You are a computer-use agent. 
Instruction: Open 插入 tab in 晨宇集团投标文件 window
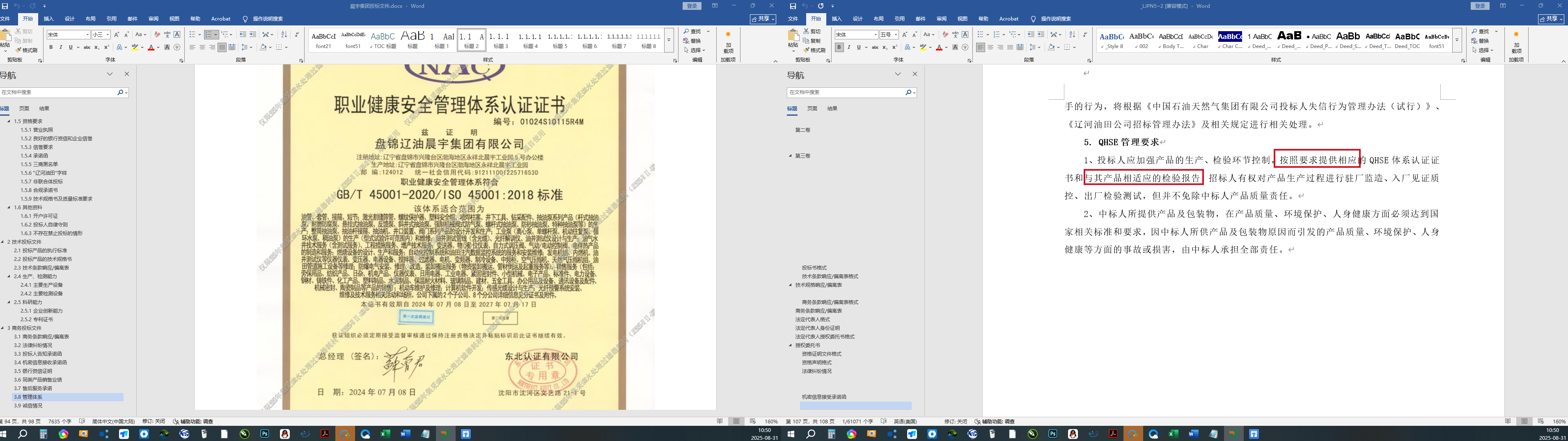pyautogui.click(x=49, y=19)
